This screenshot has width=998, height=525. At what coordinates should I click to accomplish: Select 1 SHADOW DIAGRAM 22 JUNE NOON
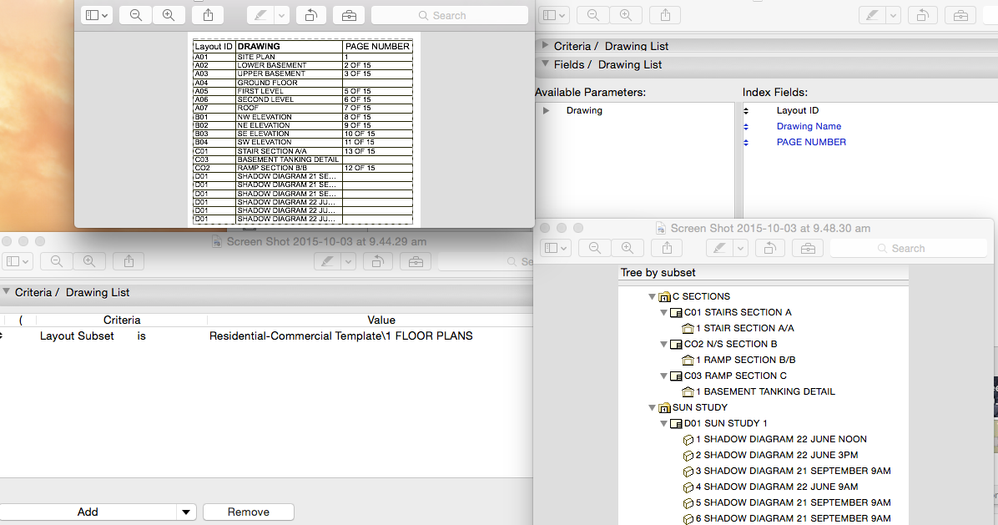point(780,439)
